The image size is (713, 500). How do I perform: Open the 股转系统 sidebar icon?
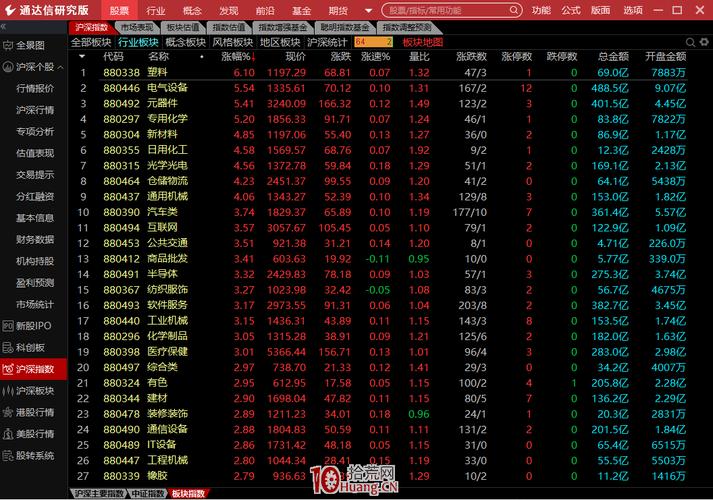(x=8, y=455)
